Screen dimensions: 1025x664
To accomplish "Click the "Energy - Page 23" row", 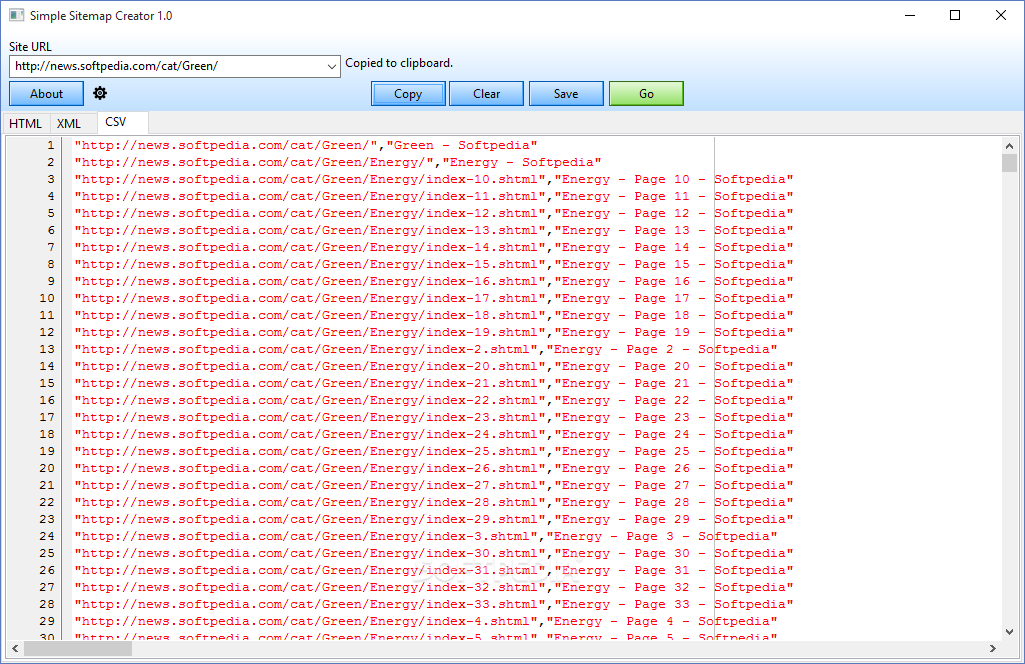I will click(433, 417).
